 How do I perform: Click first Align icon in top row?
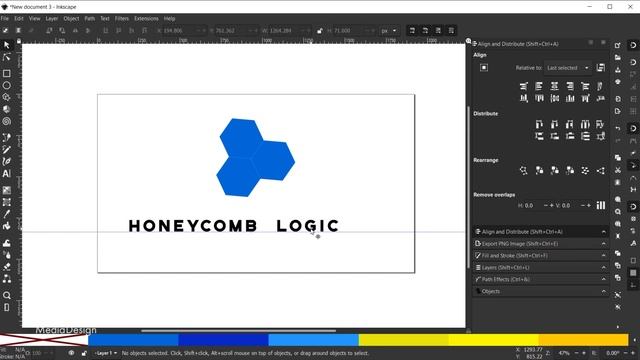tap(524, 86)
